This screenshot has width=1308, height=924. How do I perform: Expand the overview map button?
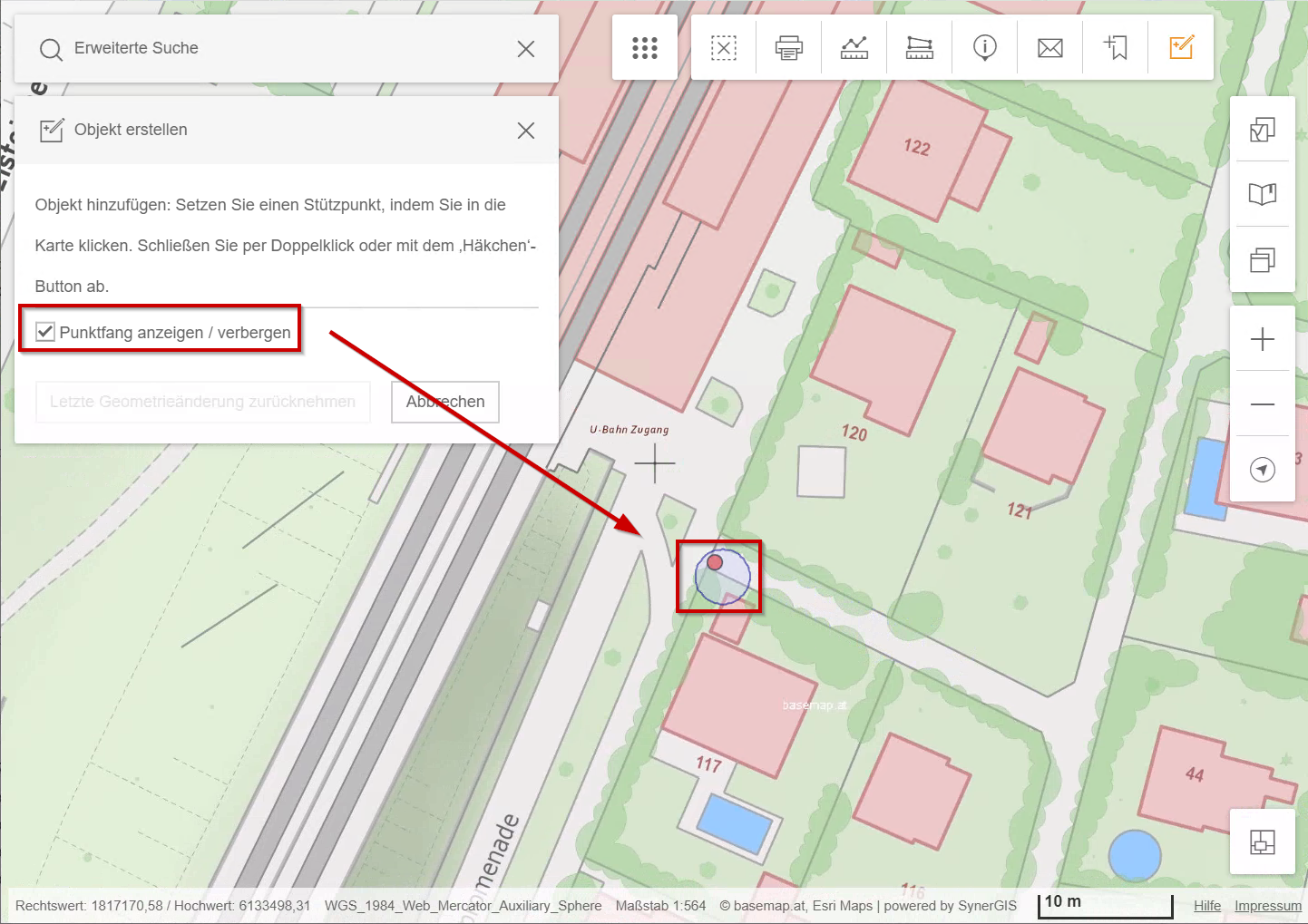coord(1262,842)
